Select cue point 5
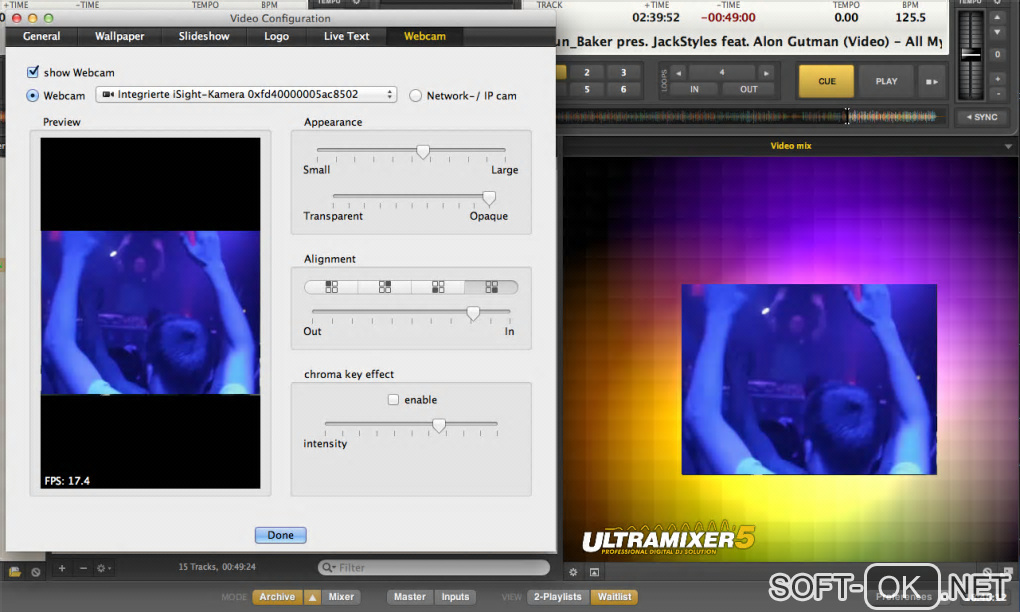The width and height of the screenshot is (1020, 612). (586, 89)
